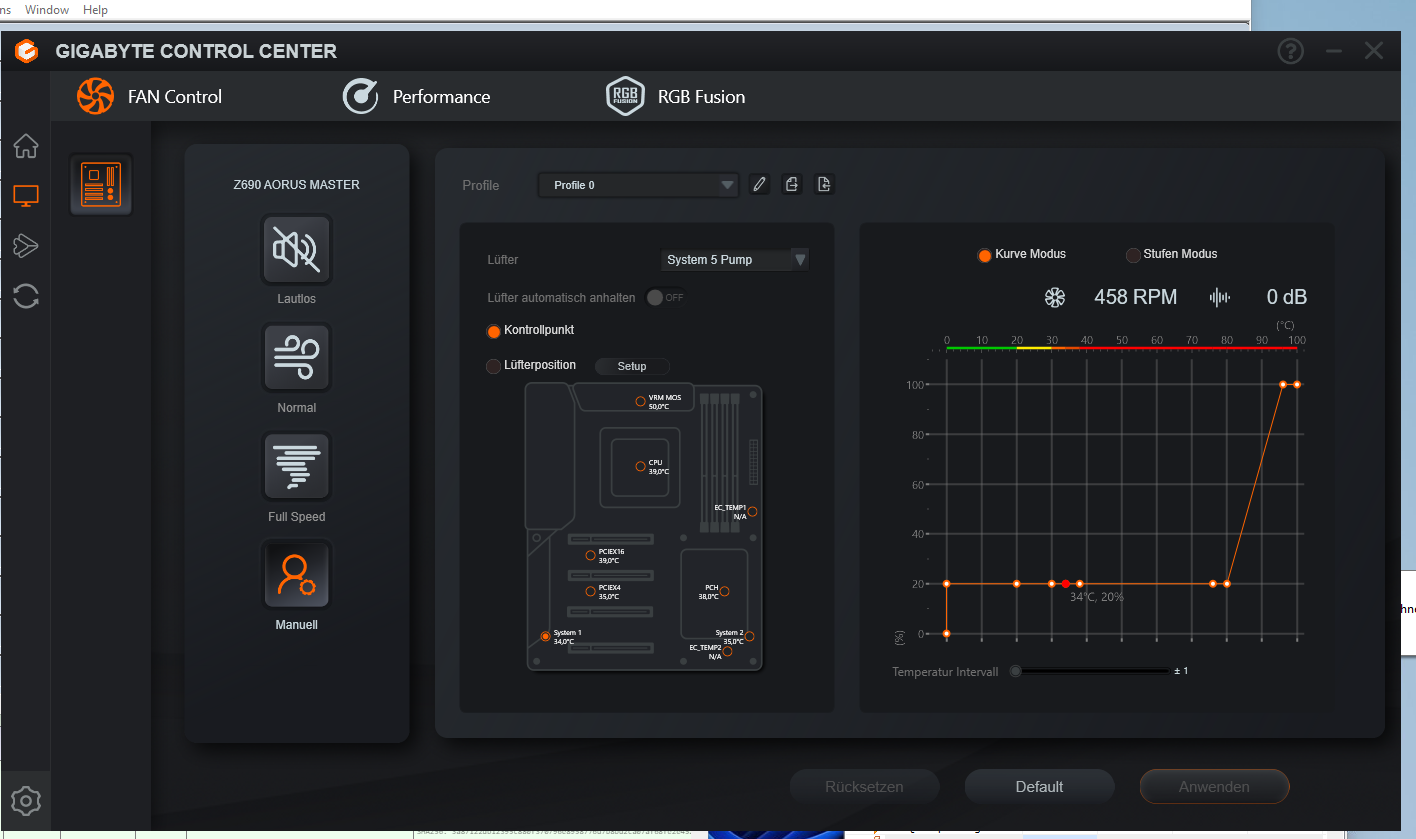The height and width of the screenshot is (839, 1416).
Task: Select the Kontrollpunkt radio button
Action: click(493, 331)
